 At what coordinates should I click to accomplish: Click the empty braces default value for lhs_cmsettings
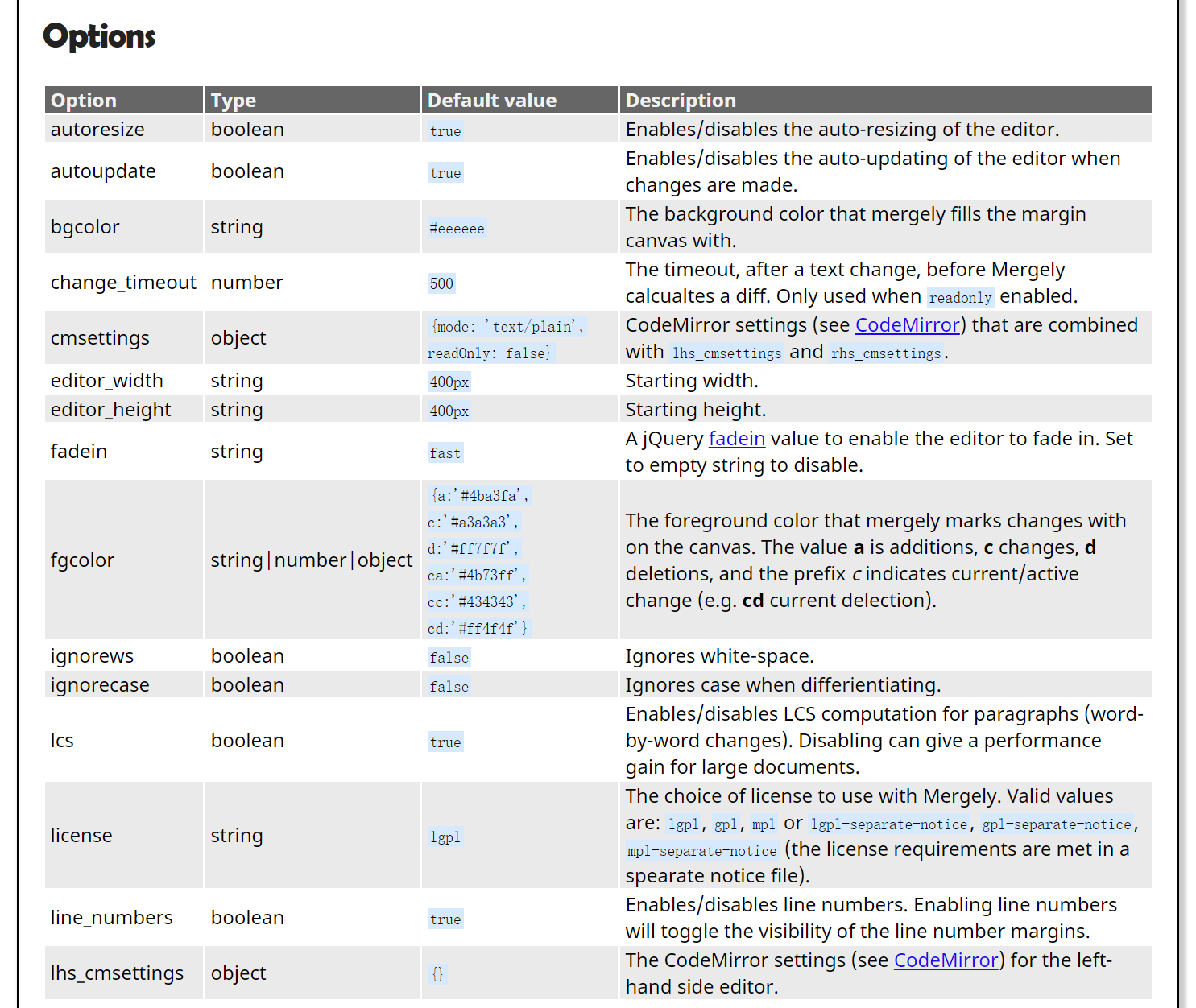click(437, 974)
